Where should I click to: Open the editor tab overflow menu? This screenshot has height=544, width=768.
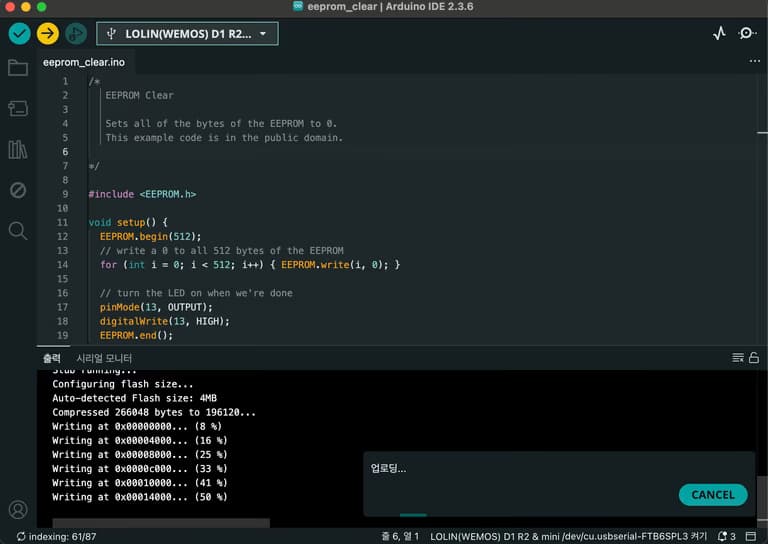click(x=754, y=61)
